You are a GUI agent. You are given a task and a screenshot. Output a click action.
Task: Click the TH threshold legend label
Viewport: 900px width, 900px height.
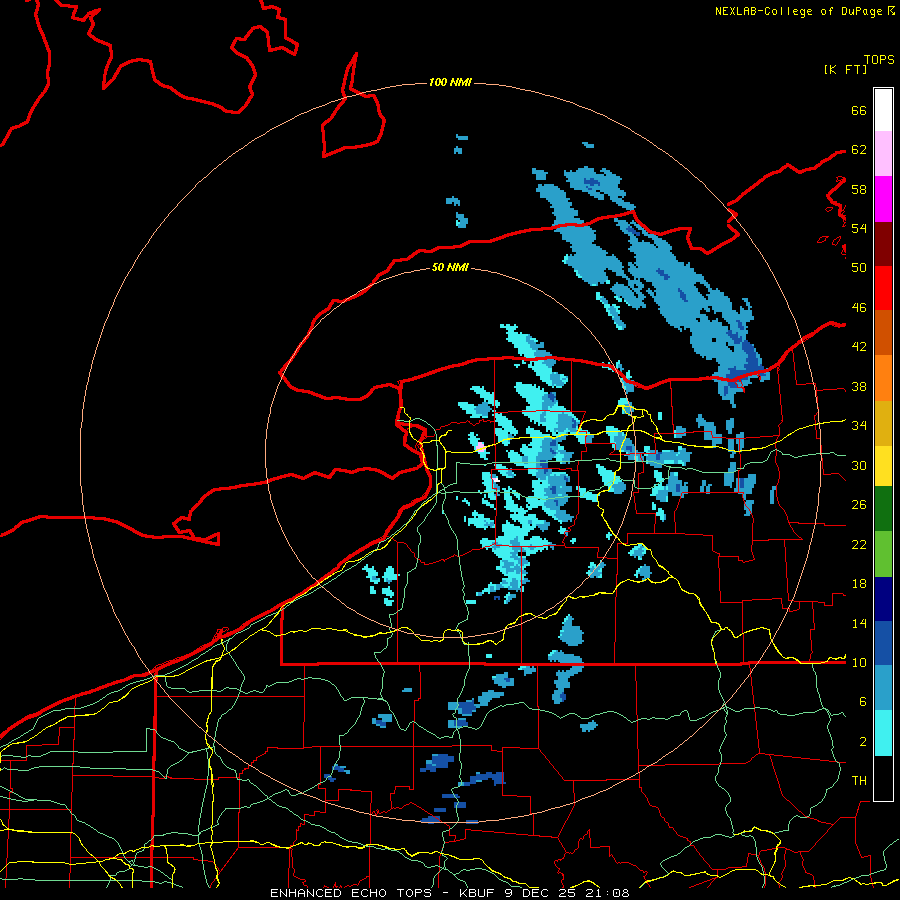tap(859, 781)
